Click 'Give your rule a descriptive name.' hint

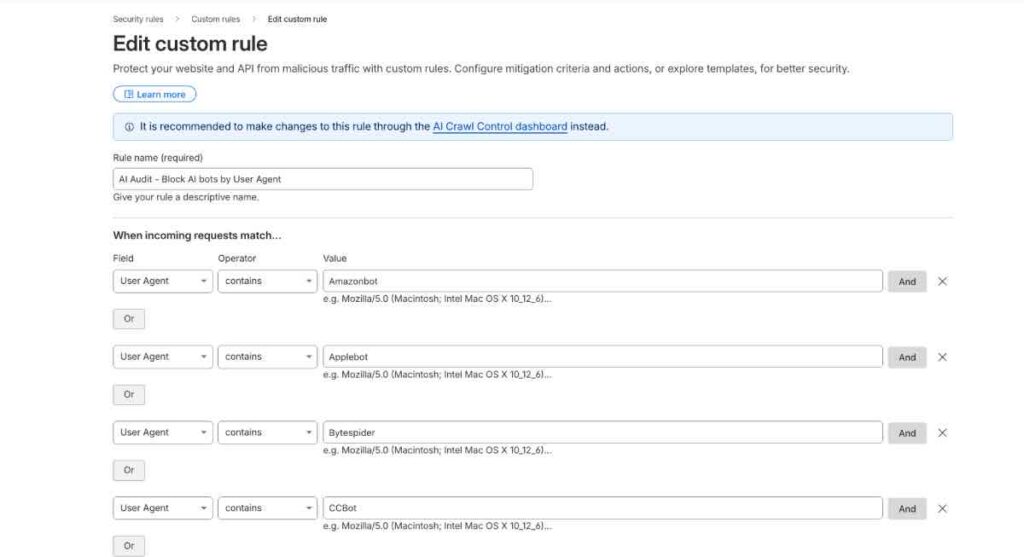(185, 197)
